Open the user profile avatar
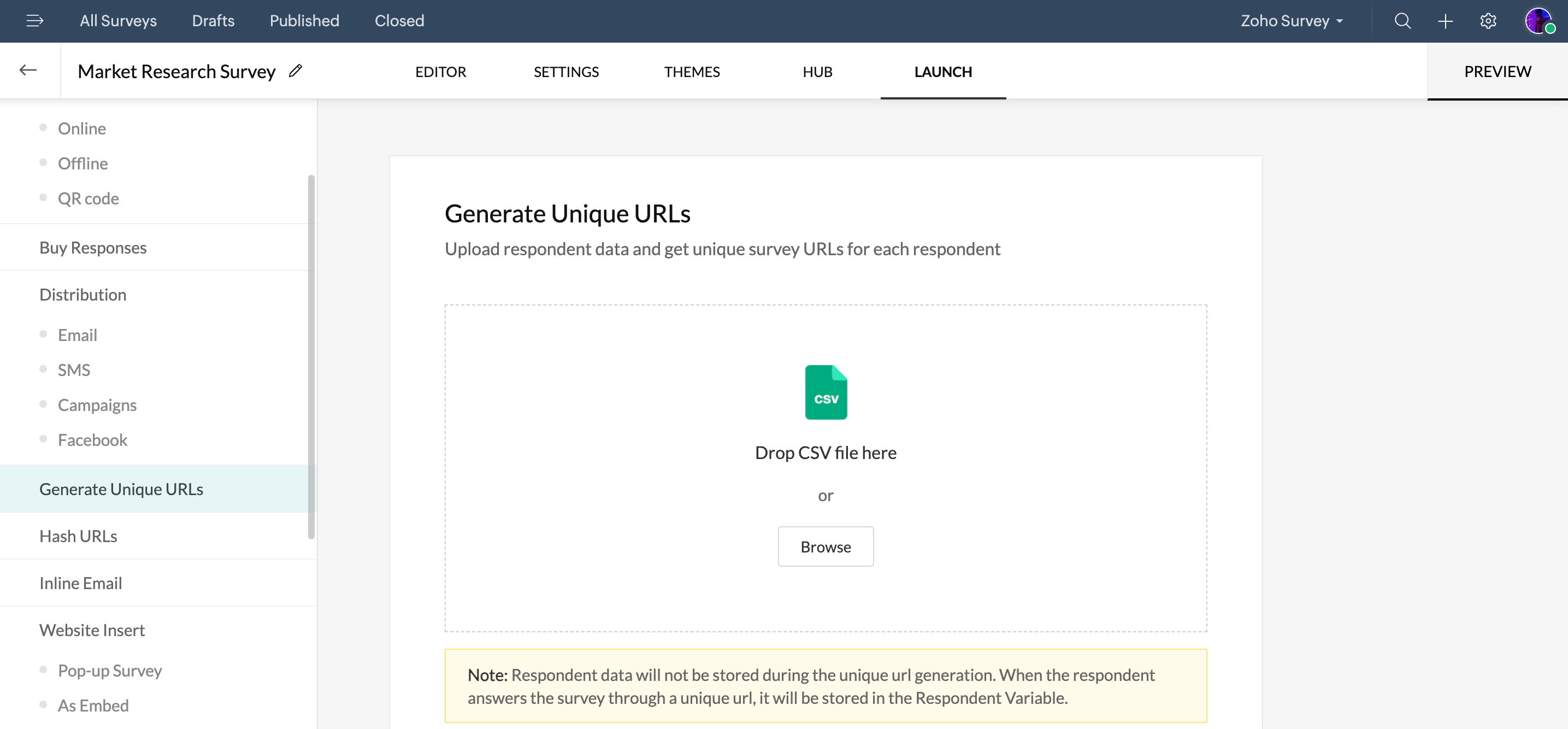Screen dimensions: 1568x729 (1538, 21)
